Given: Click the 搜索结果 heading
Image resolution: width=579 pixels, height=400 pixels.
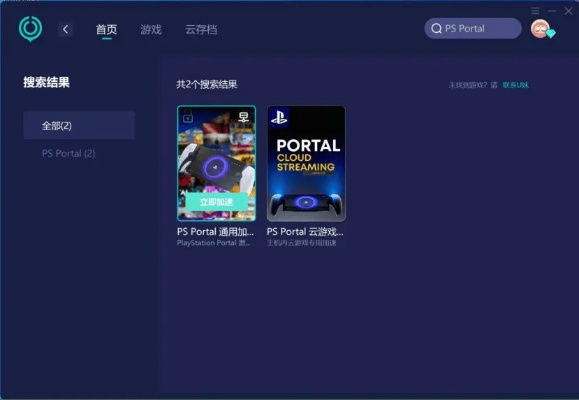Looking at the screenshot, I should [47, 82].
